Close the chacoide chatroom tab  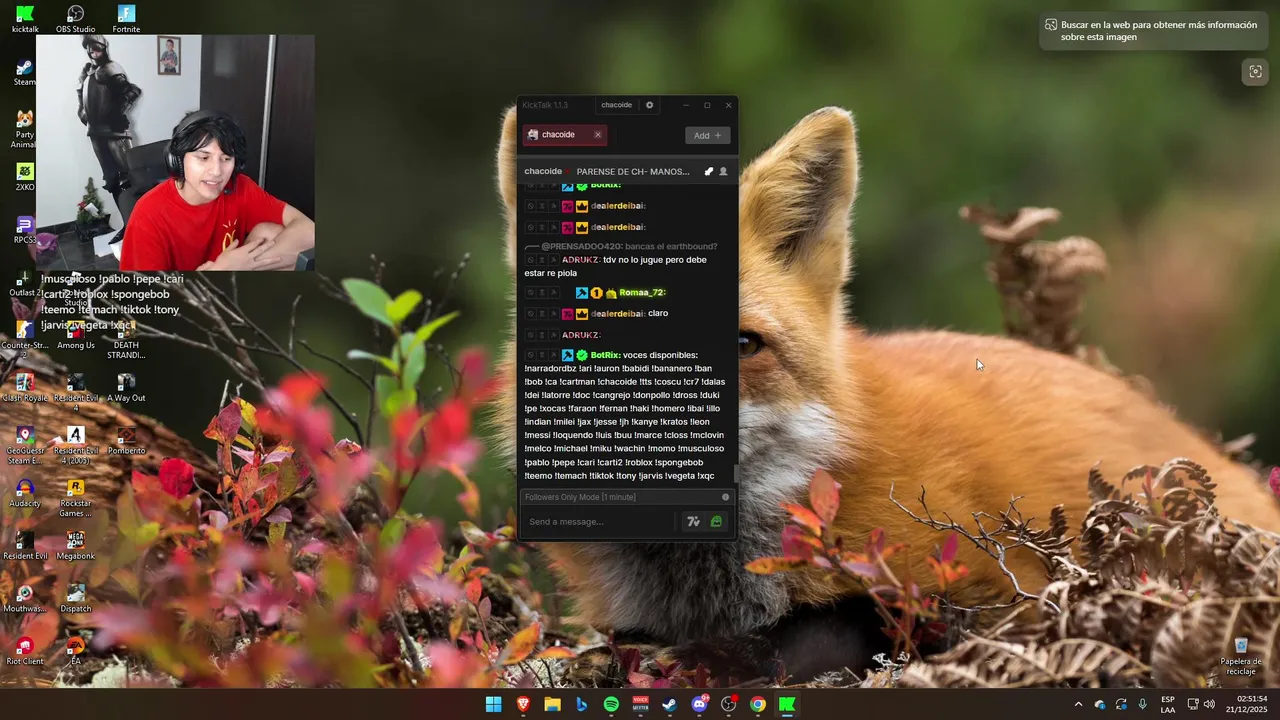598,135
